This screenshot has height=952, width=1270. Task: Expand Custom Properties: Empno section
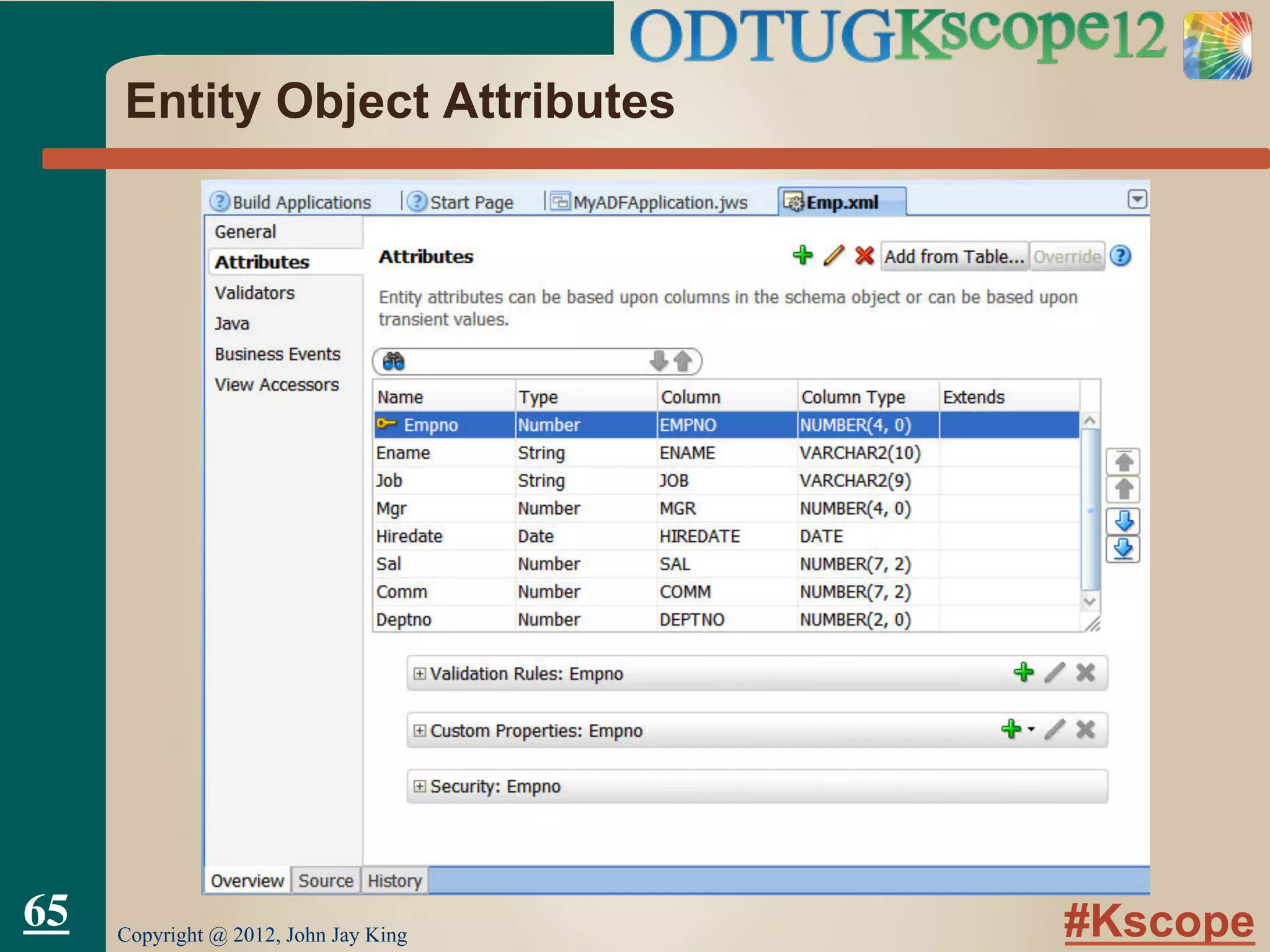[x=420, y=731]
